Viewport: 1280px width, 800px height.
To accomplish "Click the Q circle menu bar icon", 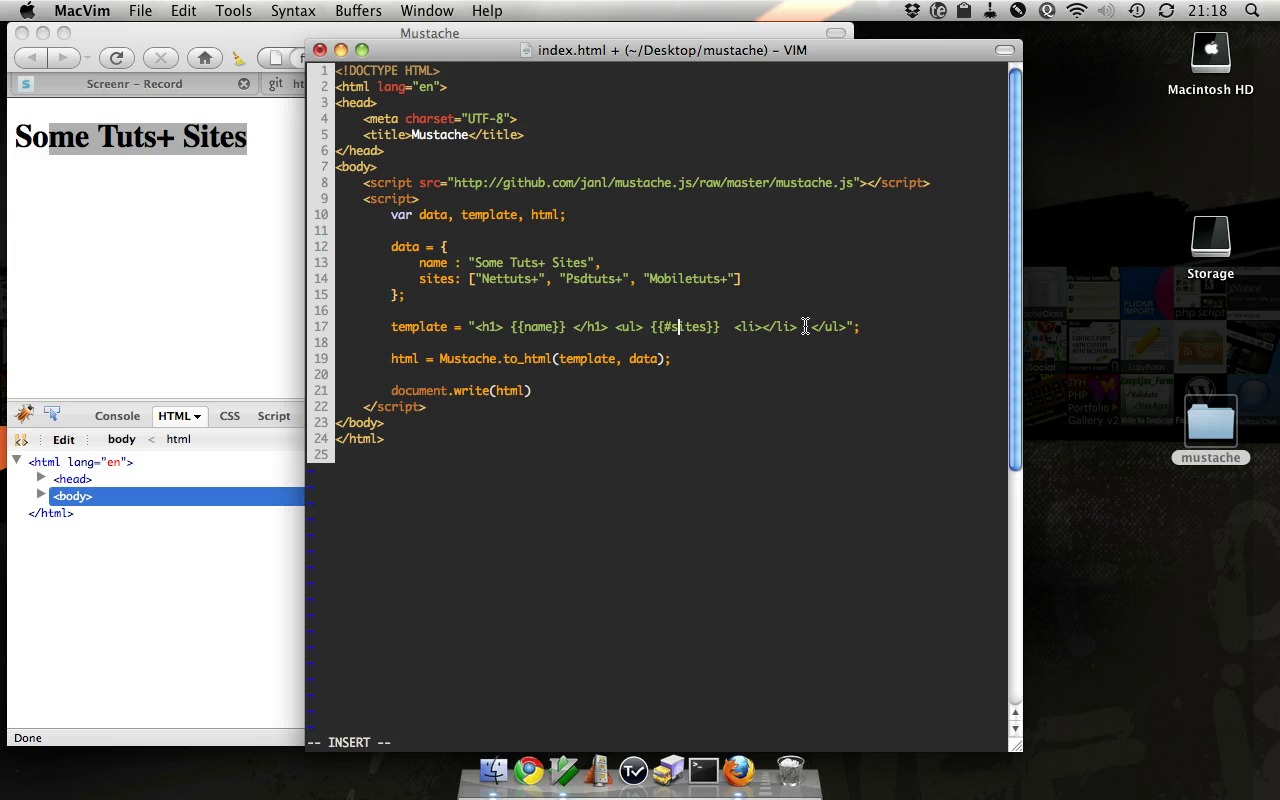I will click(1047, 10).
